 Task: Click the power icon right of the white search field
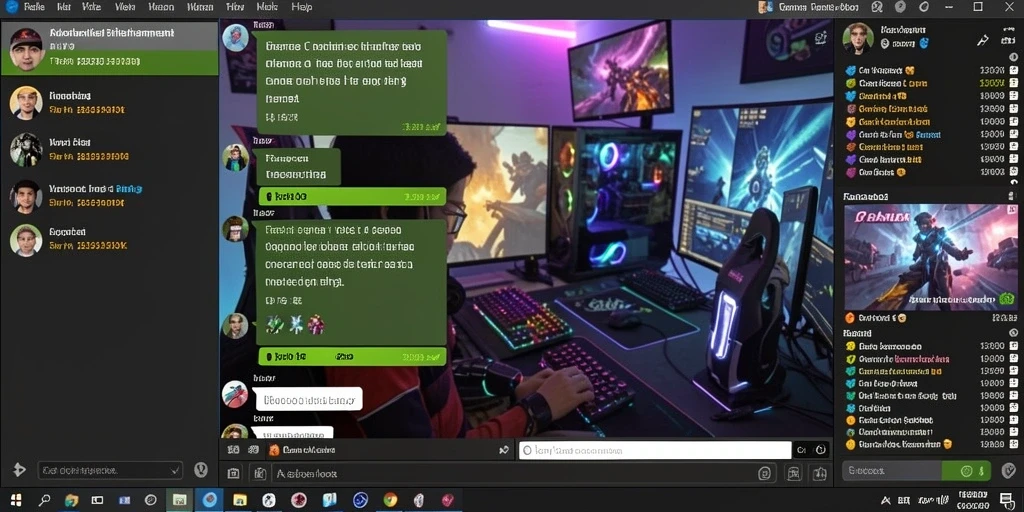click(821, 450)
